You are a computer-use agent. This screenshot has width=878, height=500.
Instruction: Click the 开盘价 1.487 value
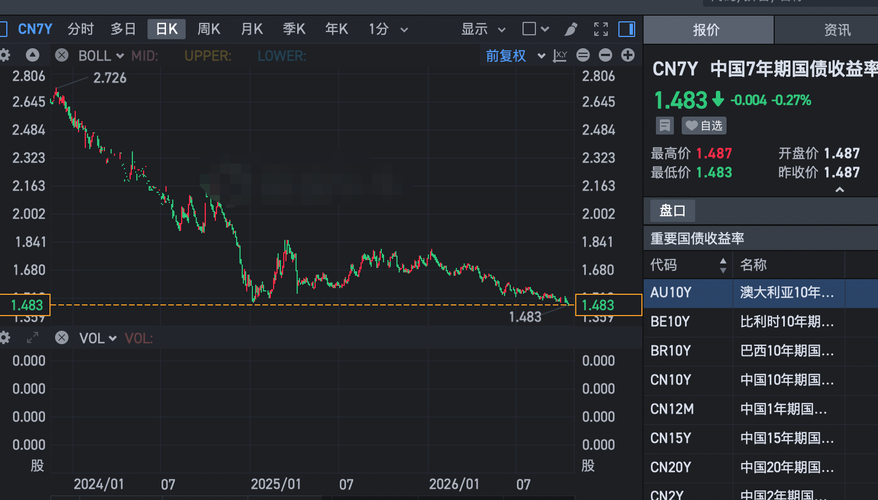tap(842, 153)
